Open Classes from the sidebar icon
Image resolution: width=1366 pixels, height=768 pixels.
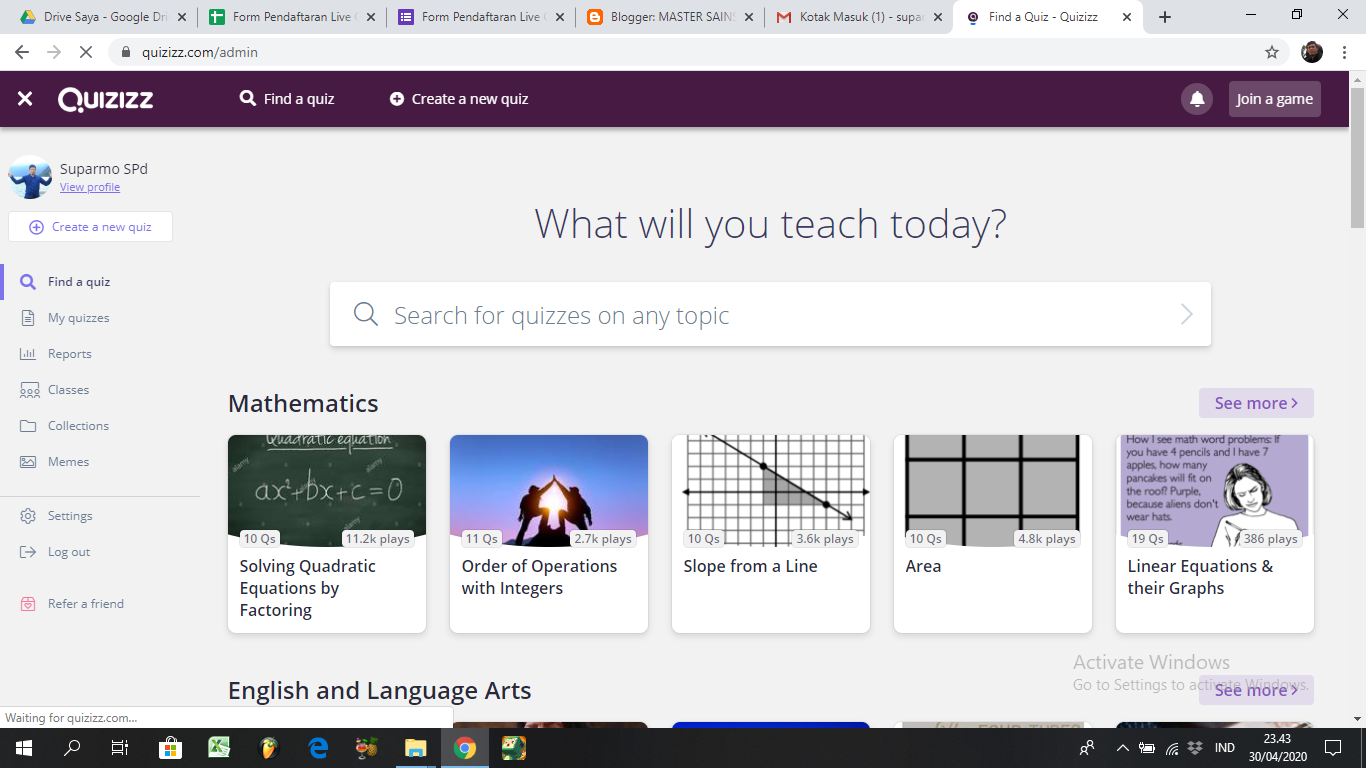(31, 389)
